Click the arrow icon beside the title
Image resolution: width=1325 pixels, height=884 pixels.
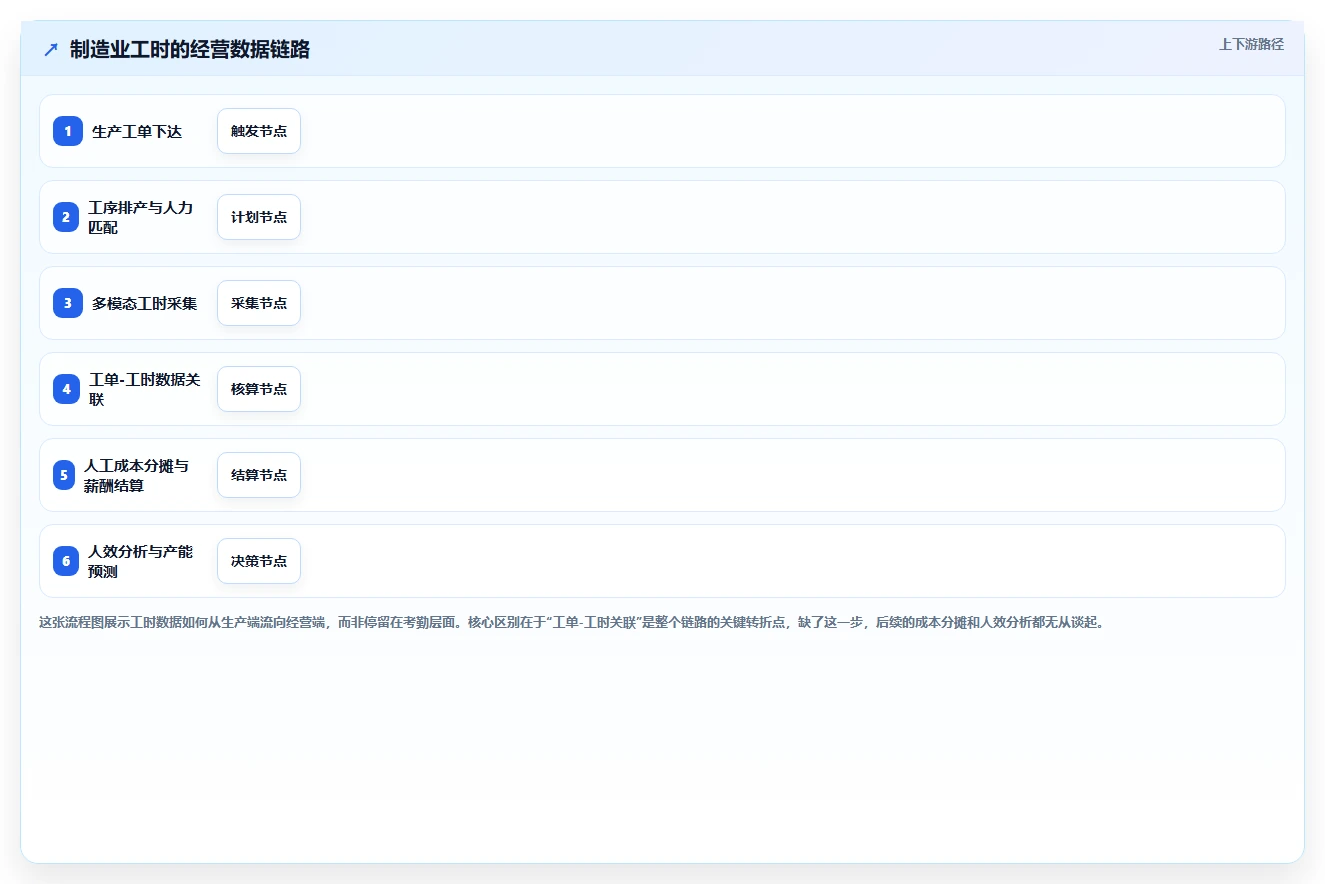(51, 50)
